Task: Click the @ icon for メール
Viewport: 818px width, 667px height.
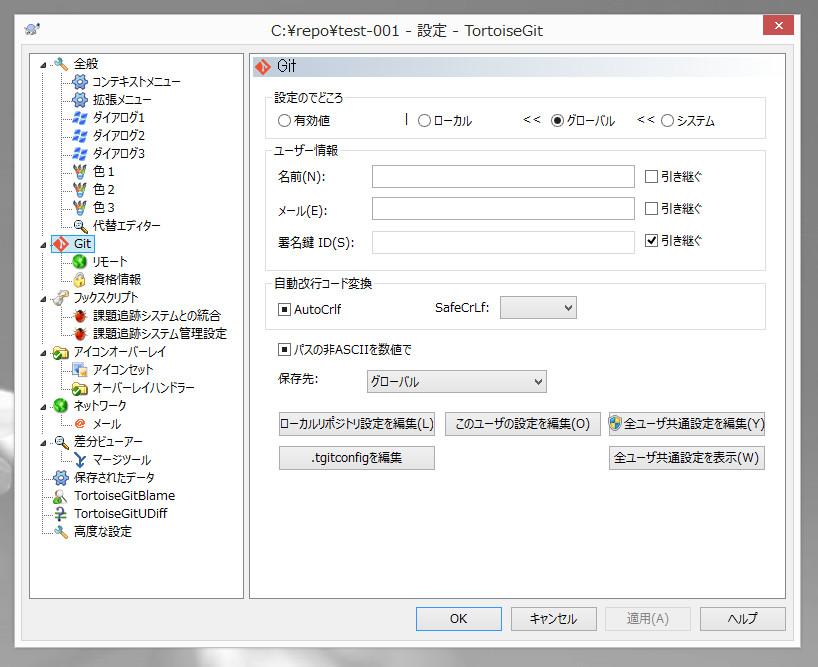Action: click(x=79, y=424)
